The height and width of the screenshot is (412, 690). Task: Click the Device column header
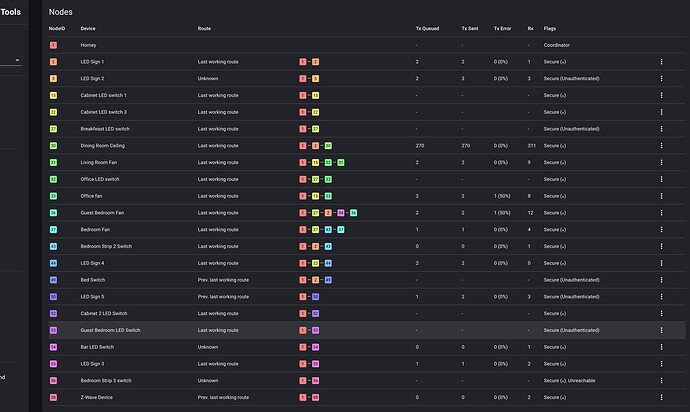(88, 28)
